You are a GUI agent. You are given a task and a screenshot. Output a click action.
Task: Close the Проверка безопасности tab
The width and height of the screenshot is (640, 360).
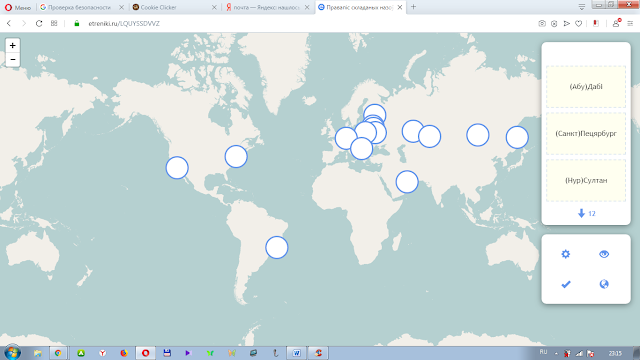point(121,7)
